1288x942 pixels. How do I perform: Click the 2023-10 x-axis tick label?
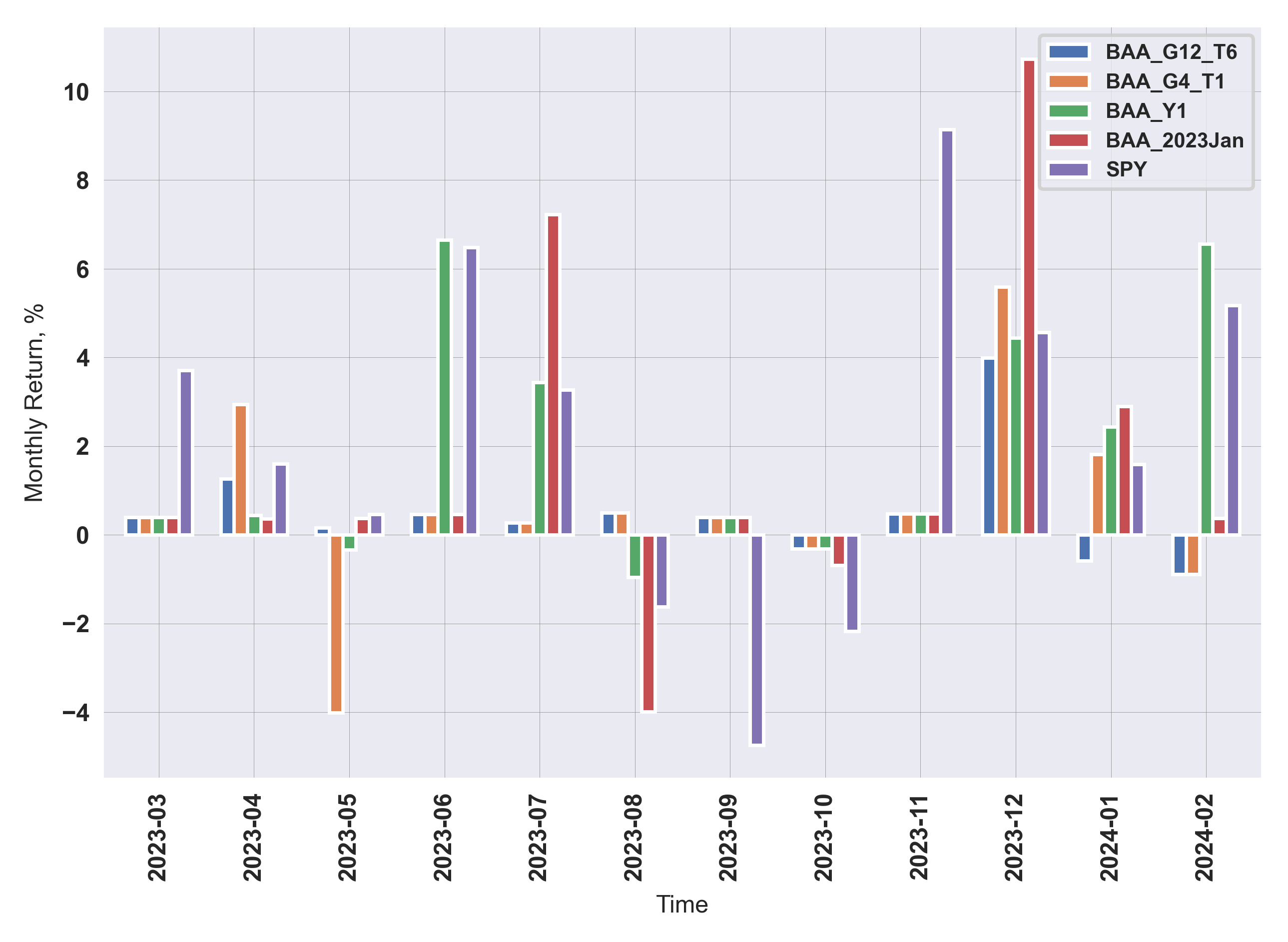pyautogui.click(x=824, y=838)
